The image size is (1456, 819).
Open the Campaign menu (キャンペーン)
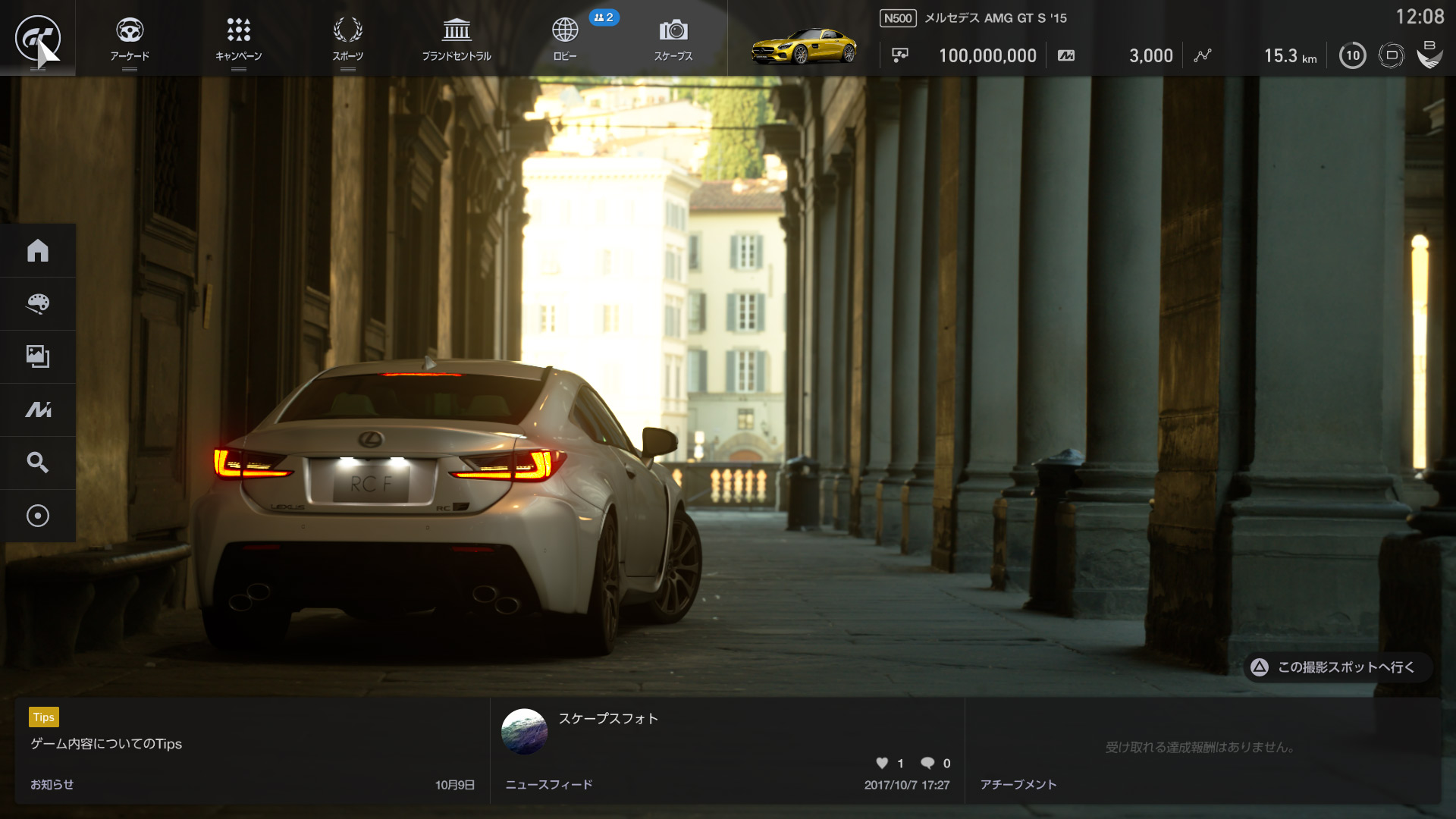(x=238, y=39)
